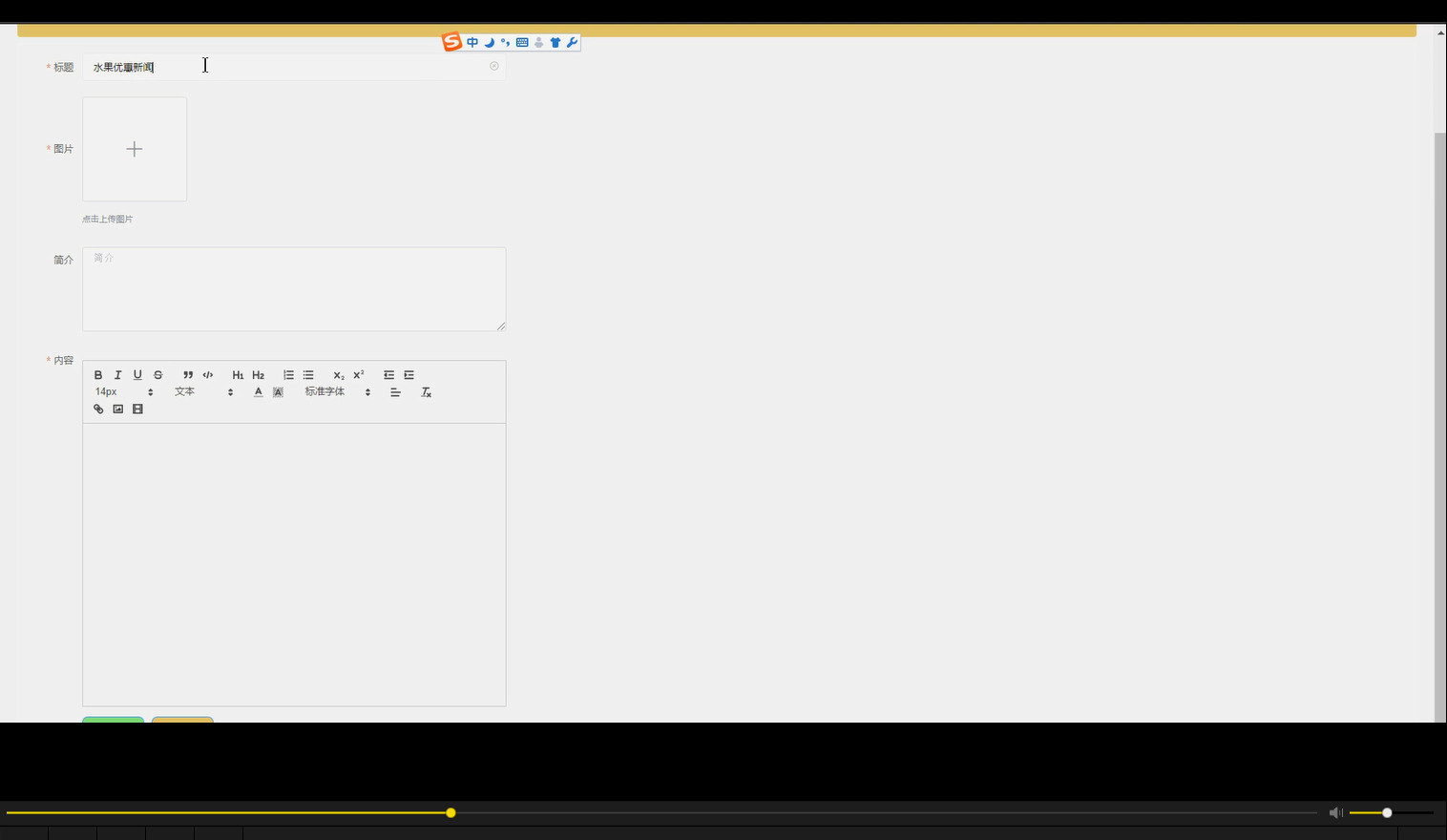This screenshot has width=1447, height=840.
Task: Open the text alignment options
Action: [x=395, y=392]
